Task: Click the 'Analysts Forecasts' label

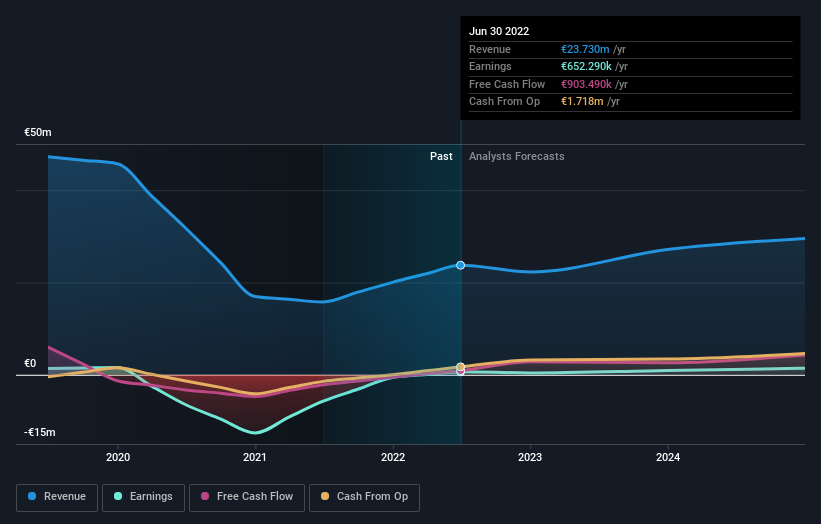Action: 517,156
